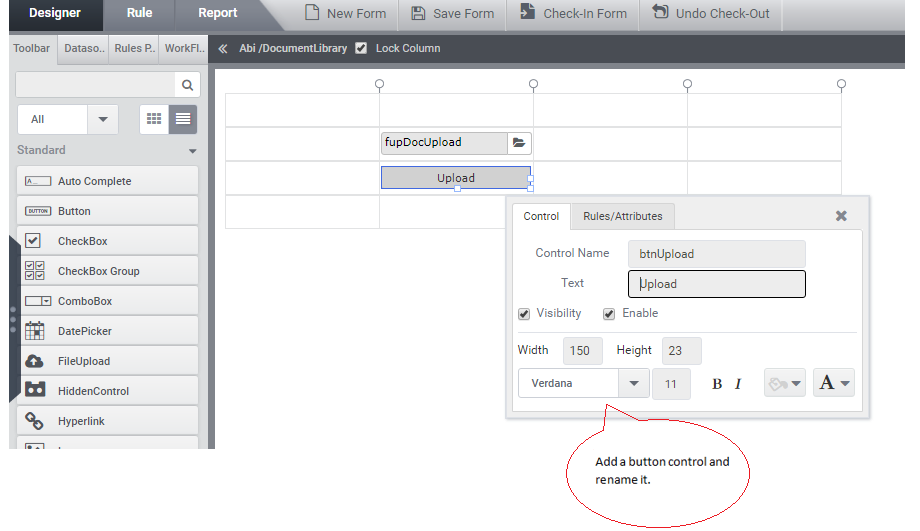920x531 pixels.
Task: Click folder browse icon on fupDocUpload
Action: point(519,143)
